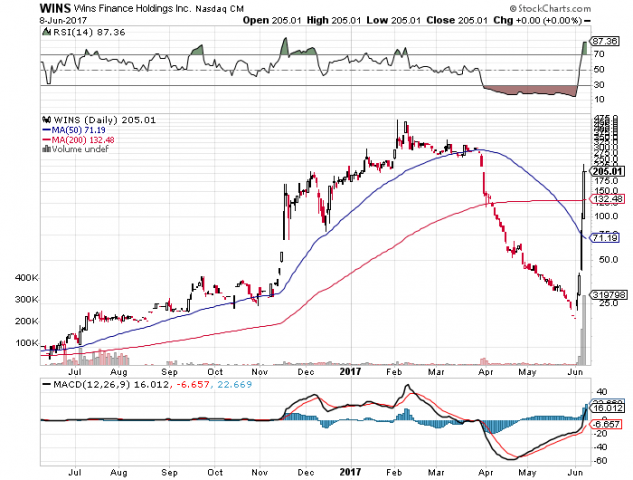633x480 pixels.
Task: Click the 16.012 MACD value tag on right axis
Action: tap(608, 408)
